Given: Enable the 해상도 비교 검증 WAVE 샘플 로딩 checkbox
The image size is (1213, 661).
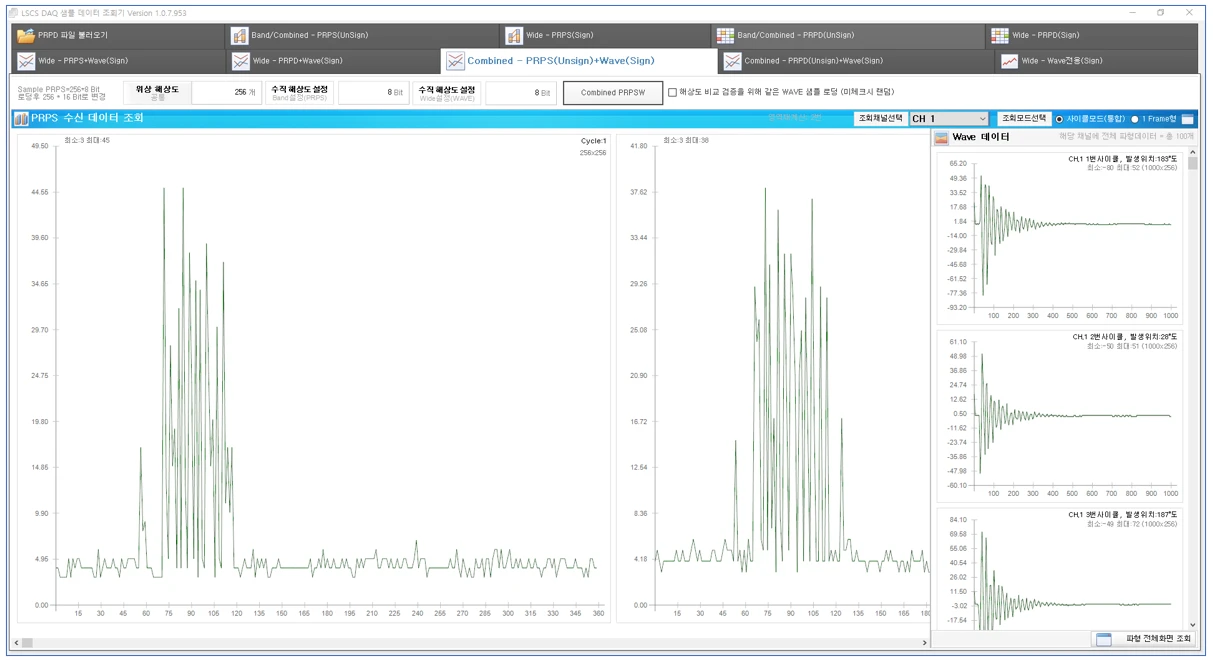Looking at the screenshot, I should click(x=672, y=93).
